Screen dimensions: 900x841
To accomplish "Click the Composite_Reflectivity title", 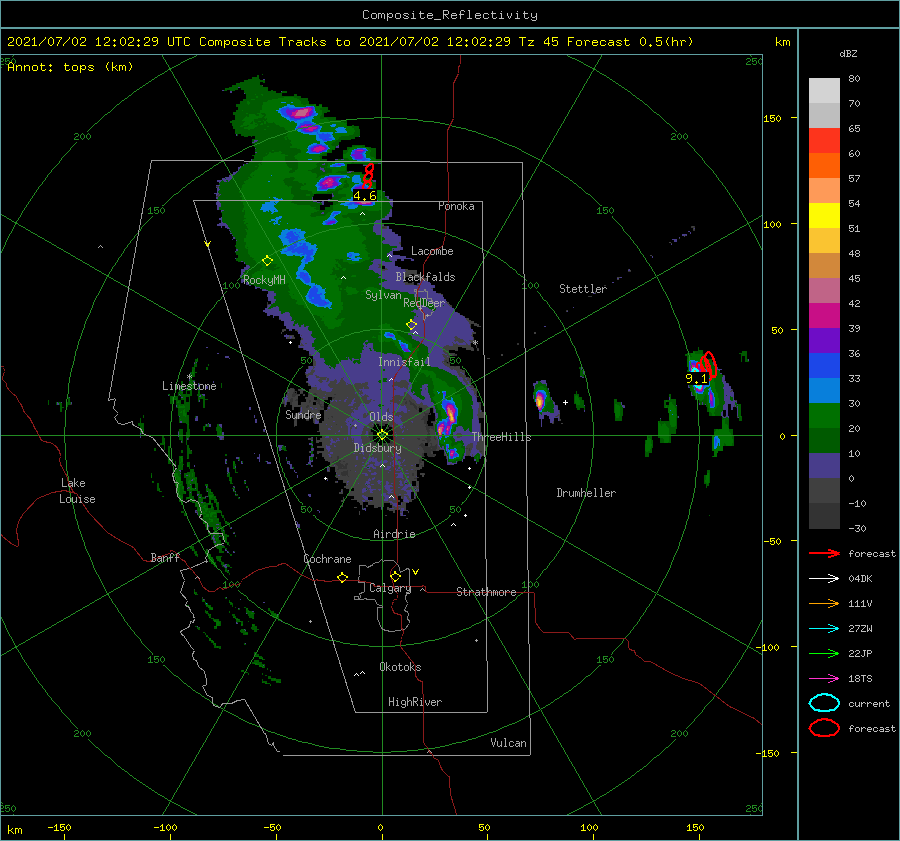I will tap(449, 15).
